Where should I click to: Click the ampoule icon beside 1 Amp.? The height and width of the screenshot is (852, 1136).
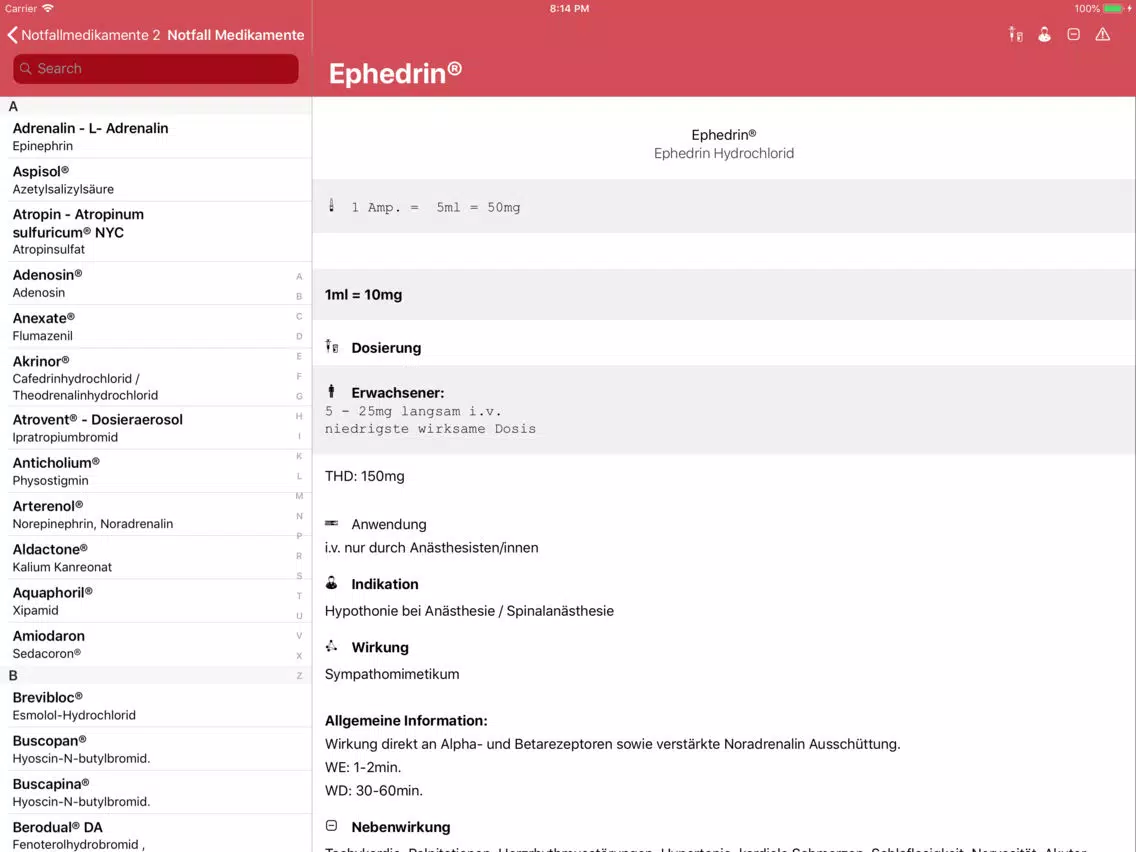click(x=332, y=206)
